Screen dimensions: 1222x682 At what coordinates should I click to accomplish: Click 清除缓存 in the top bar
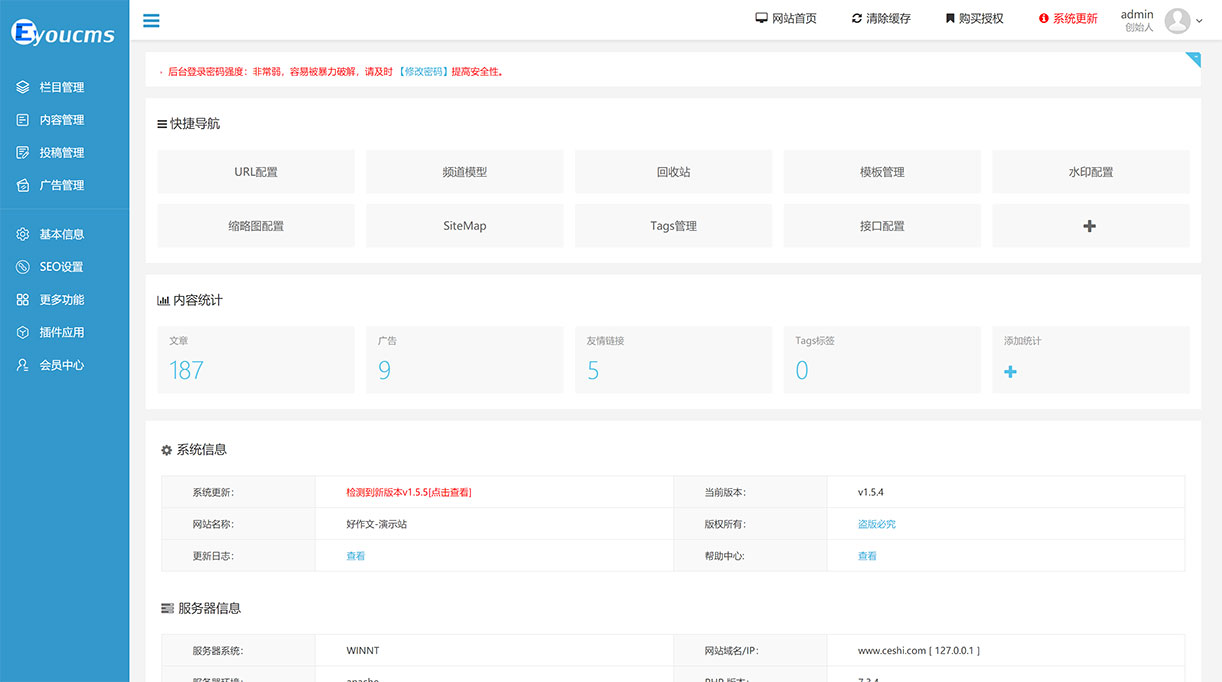(x=881, y=19)
